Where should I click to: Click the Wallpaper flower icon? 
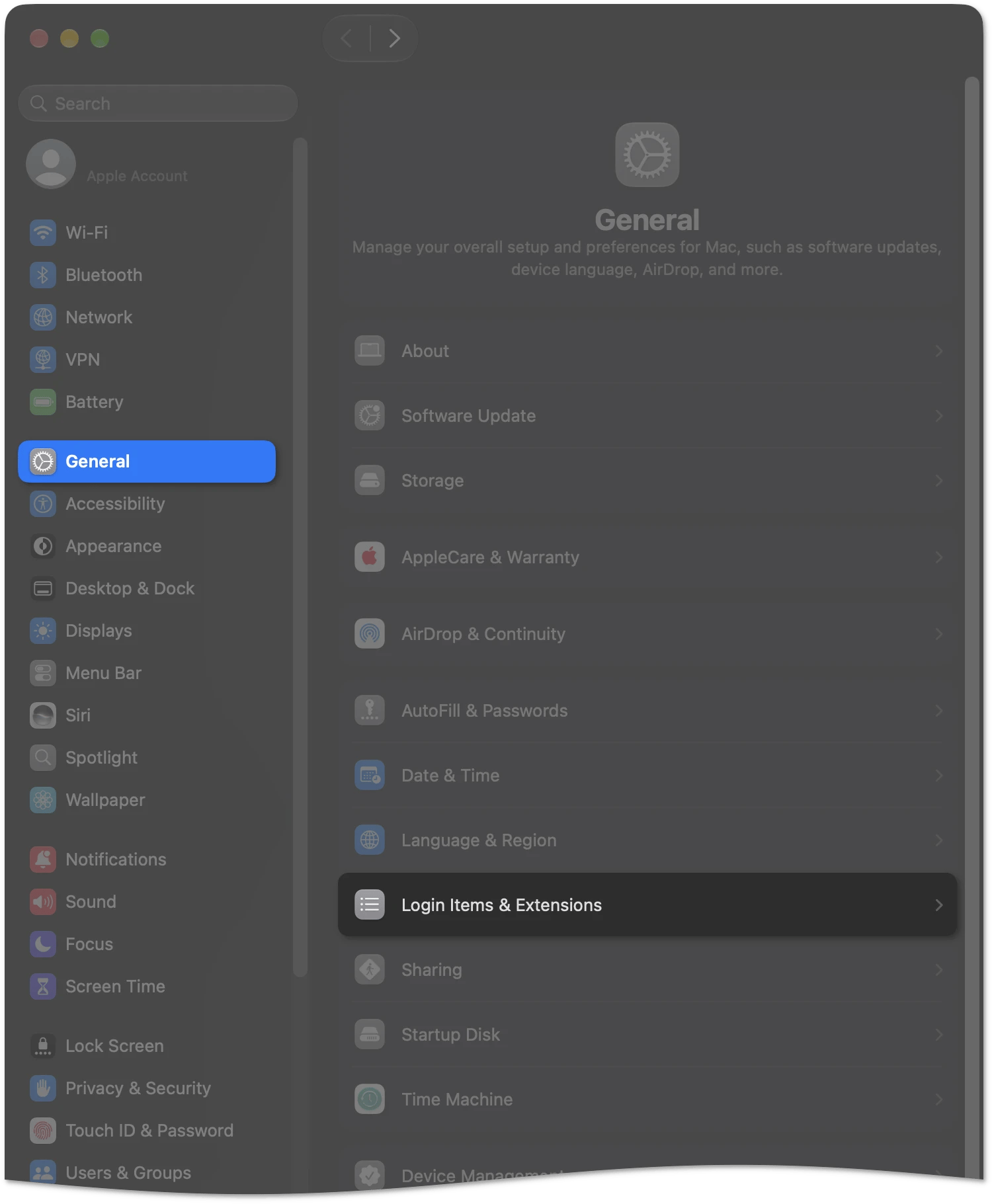[x=43, y=800]
